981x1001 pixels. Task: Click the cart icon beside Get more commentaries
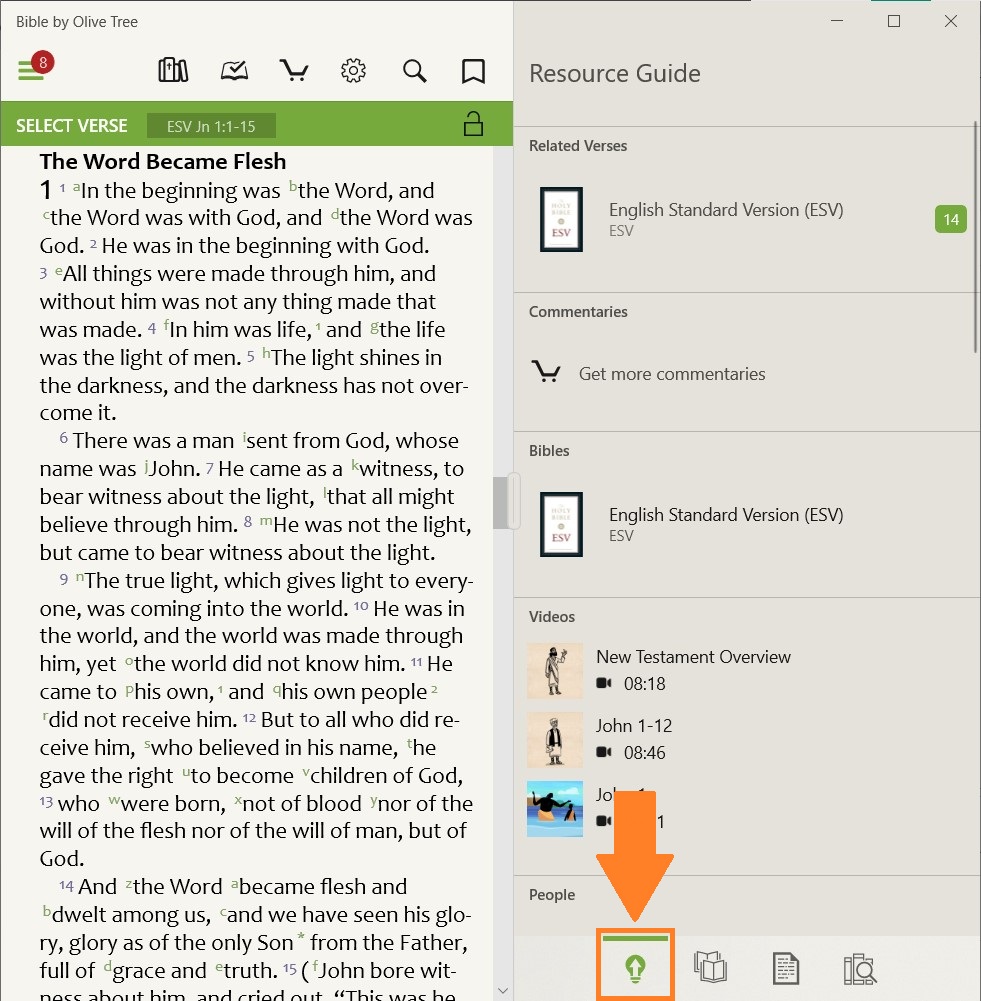click(x=546, y=372)
